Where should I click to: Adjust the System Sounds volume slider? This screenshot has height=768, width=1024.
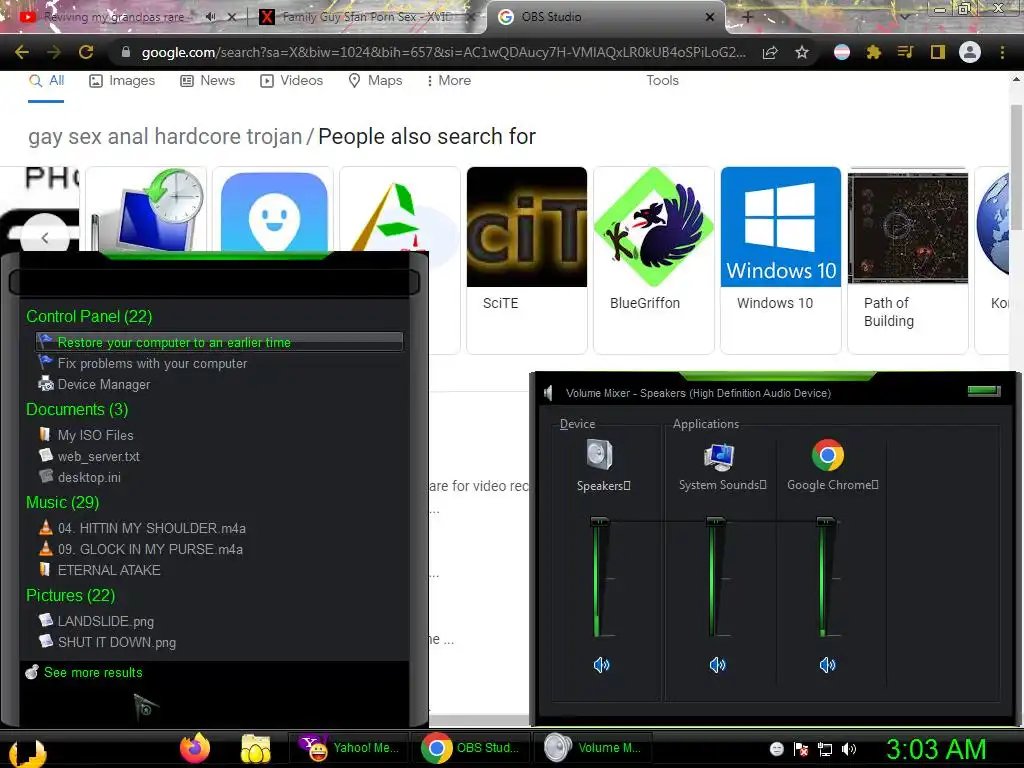tap(715, 521)
